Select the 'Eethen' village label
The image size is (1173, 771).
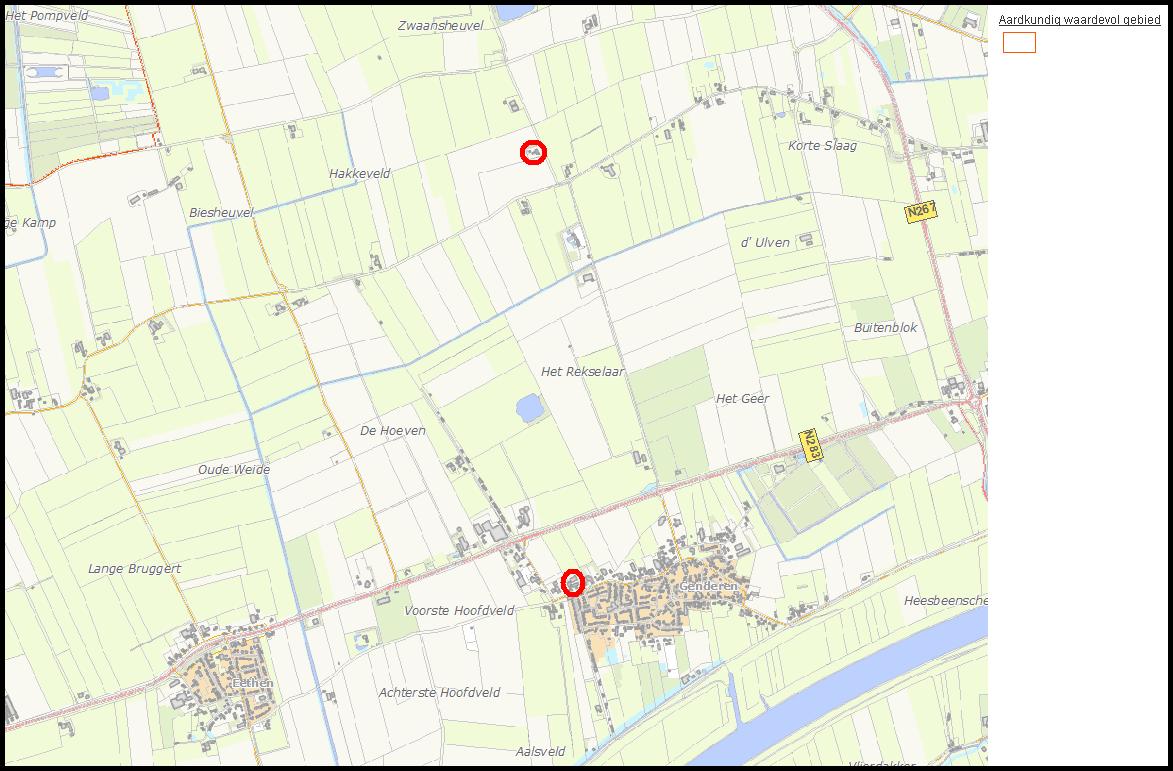[x=252, y=683]
